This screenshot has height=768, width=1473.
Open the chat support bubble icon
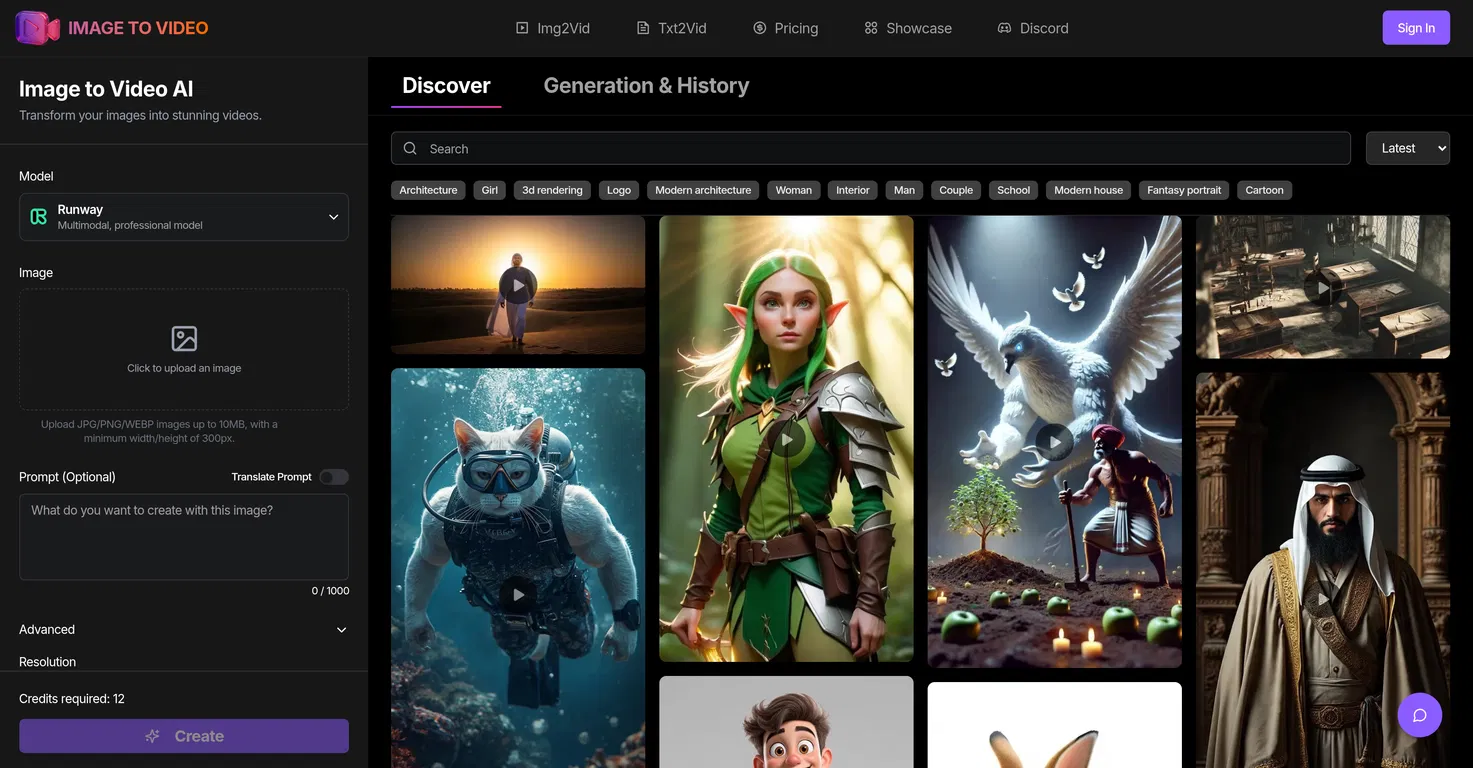click(x=1419, y=715)
